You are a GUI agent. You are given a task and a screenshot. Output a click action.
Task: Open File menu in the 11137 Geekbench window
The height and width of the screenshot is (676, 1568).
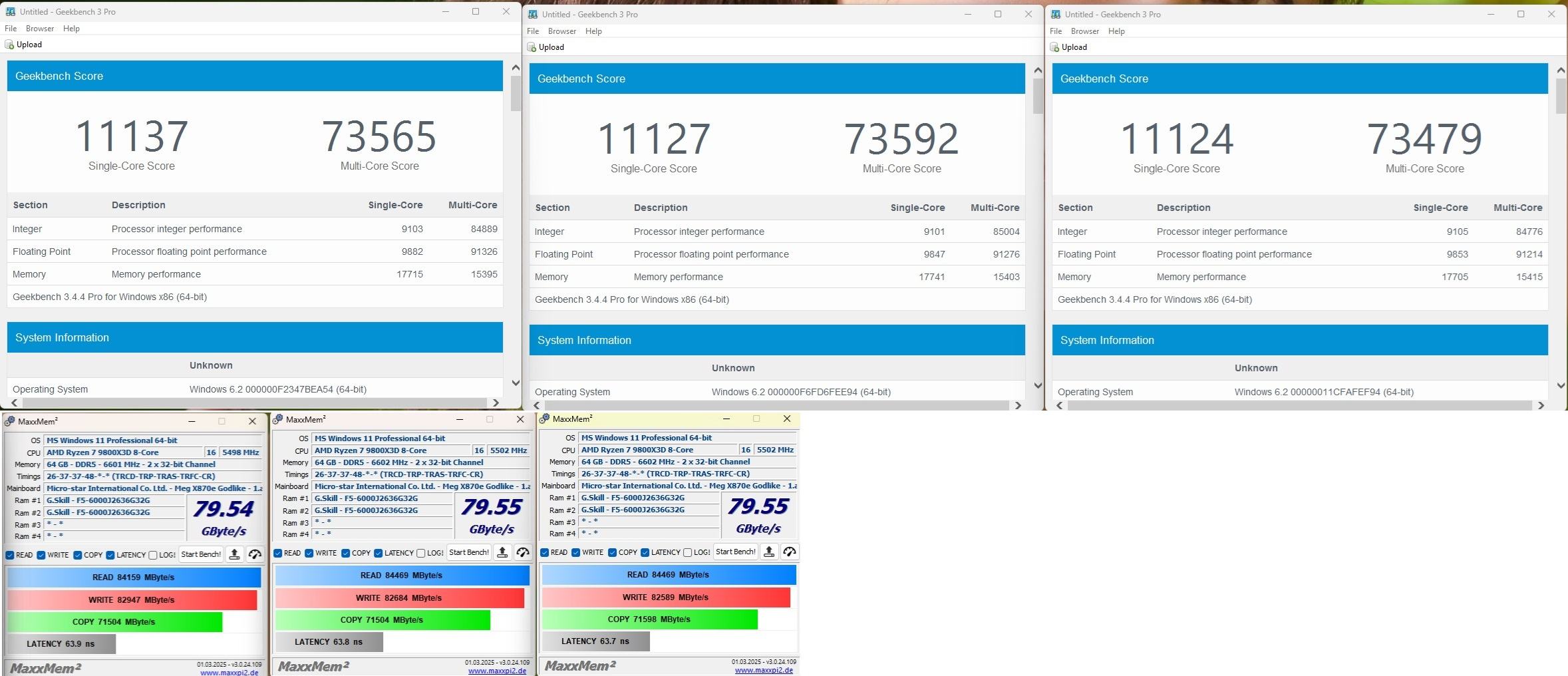pos(11,29)
